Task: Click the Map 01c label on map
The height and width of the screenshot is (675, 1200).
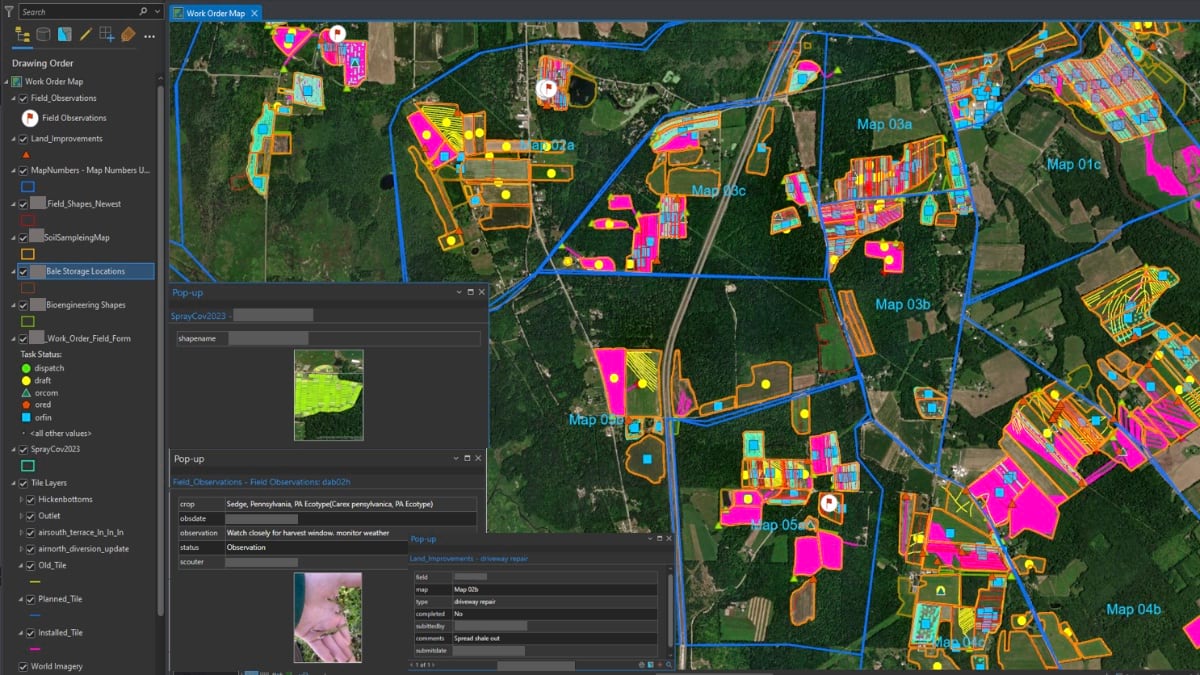Action: [x=1074, y=164]
